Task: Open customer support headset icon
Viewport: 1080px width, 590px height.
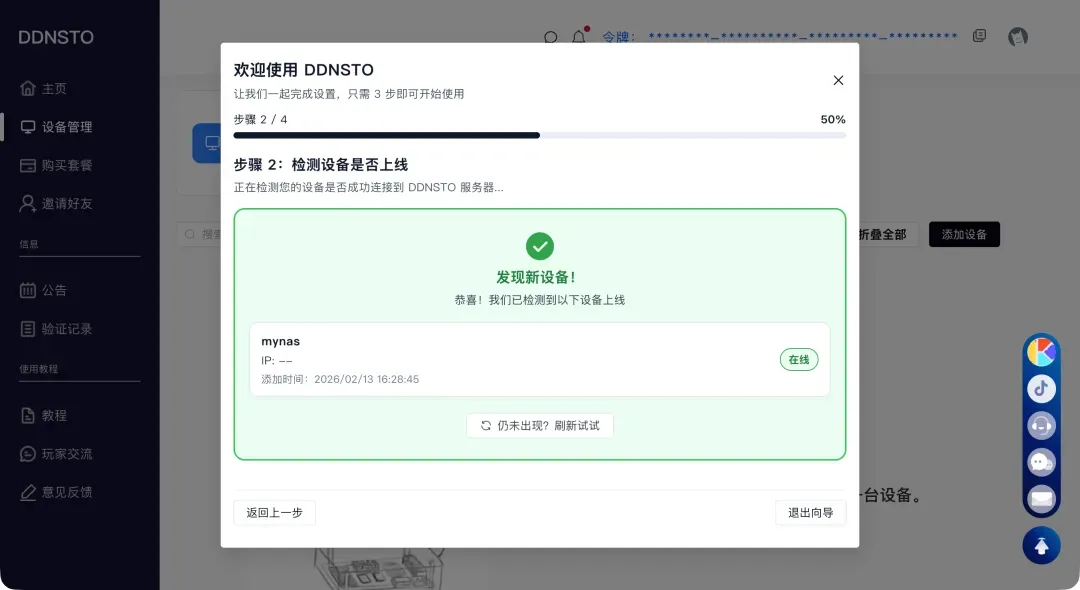Action: (x=1041, y=425)
